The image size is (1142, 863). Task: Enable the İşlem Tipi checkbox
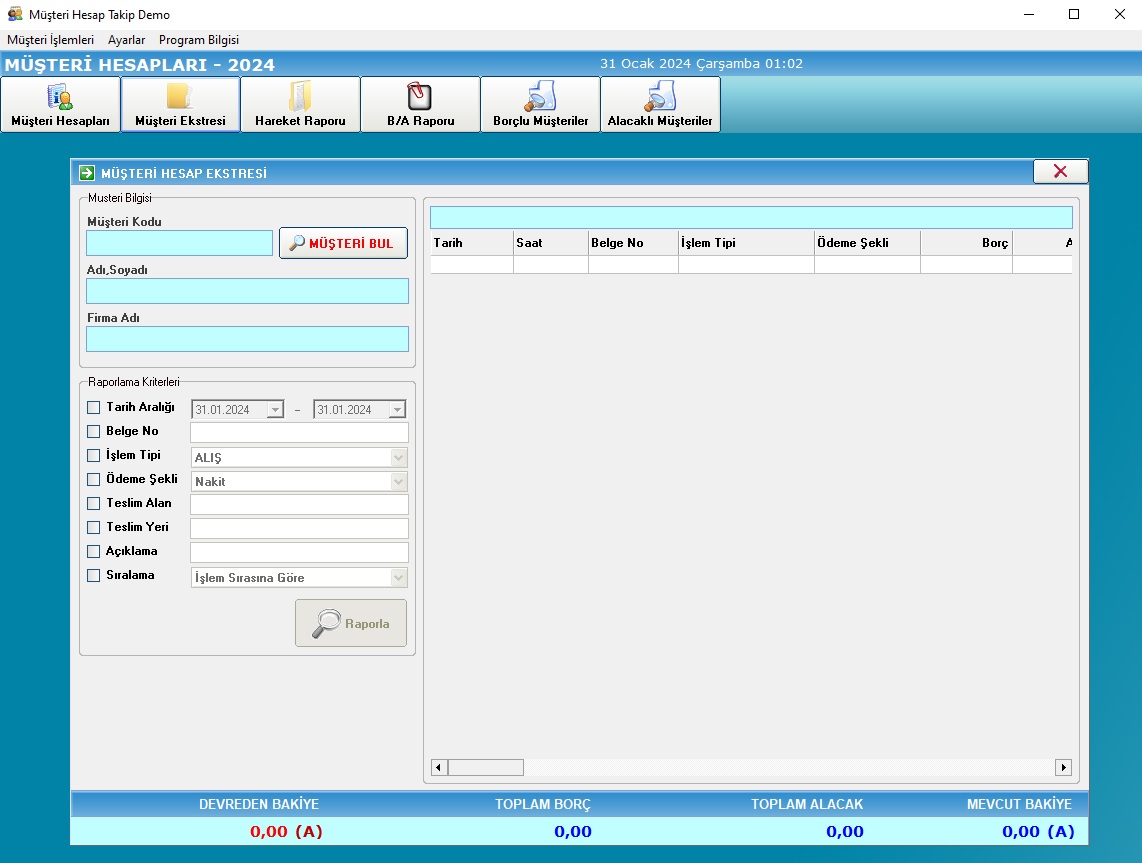[93, 455]
